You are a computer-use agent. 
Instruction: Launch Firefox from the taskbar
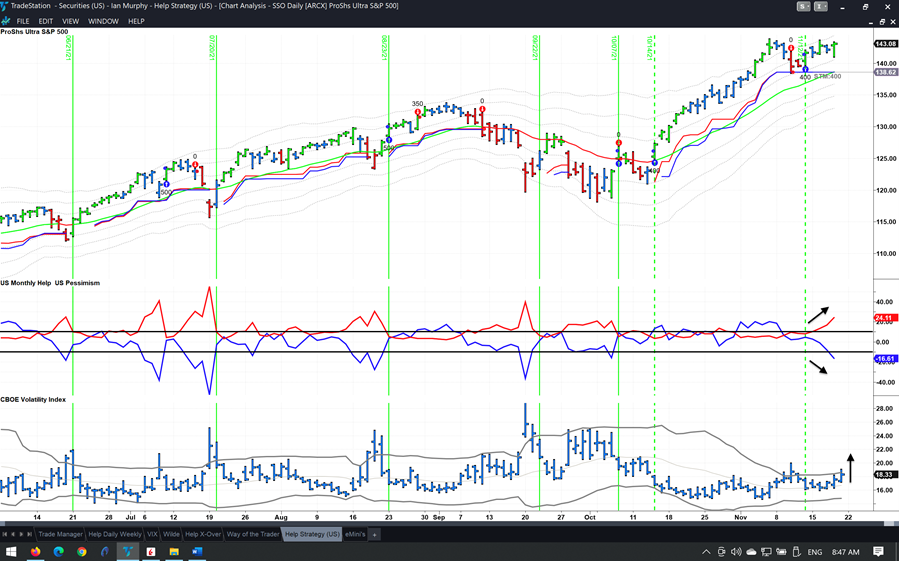pyautogui.click(x=35, y=552)
